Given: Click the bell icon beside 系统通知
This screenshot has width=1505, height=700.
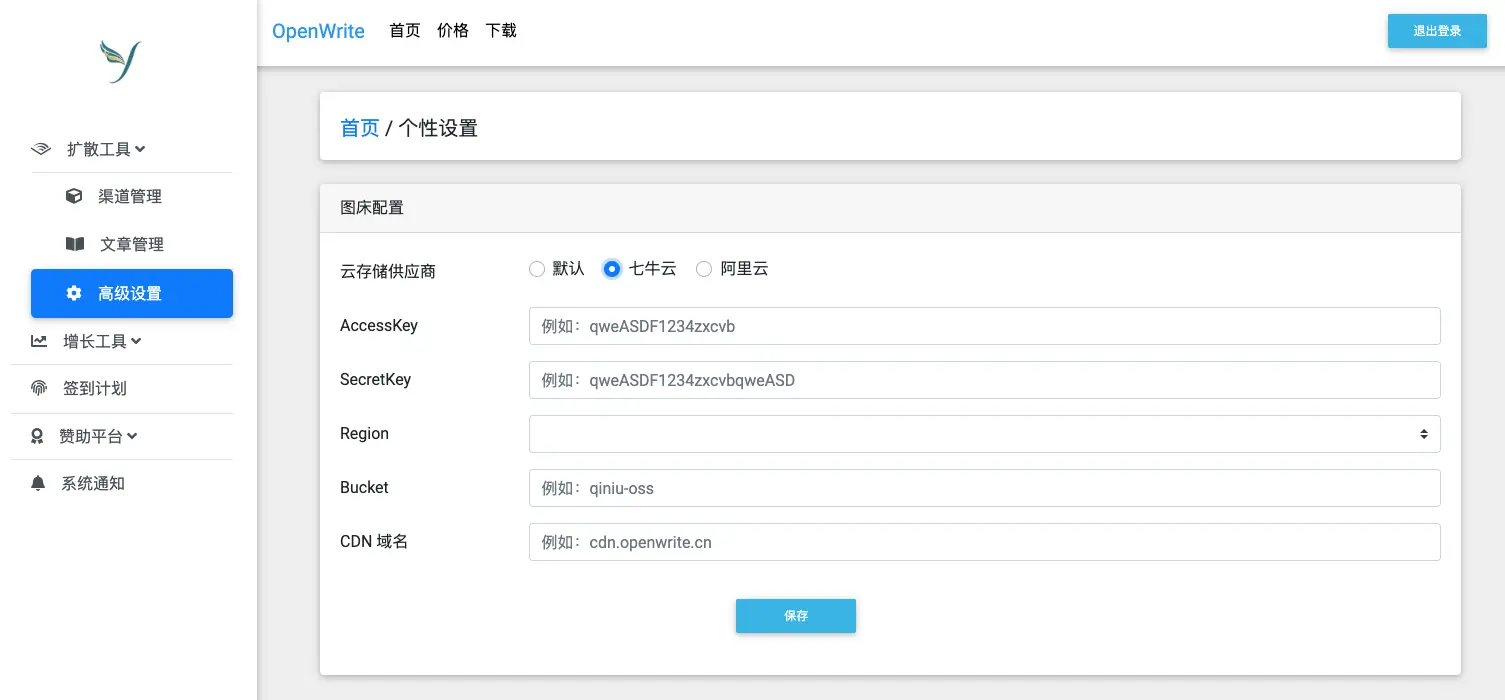Looking at the screenshot, I should pos(38,483).
